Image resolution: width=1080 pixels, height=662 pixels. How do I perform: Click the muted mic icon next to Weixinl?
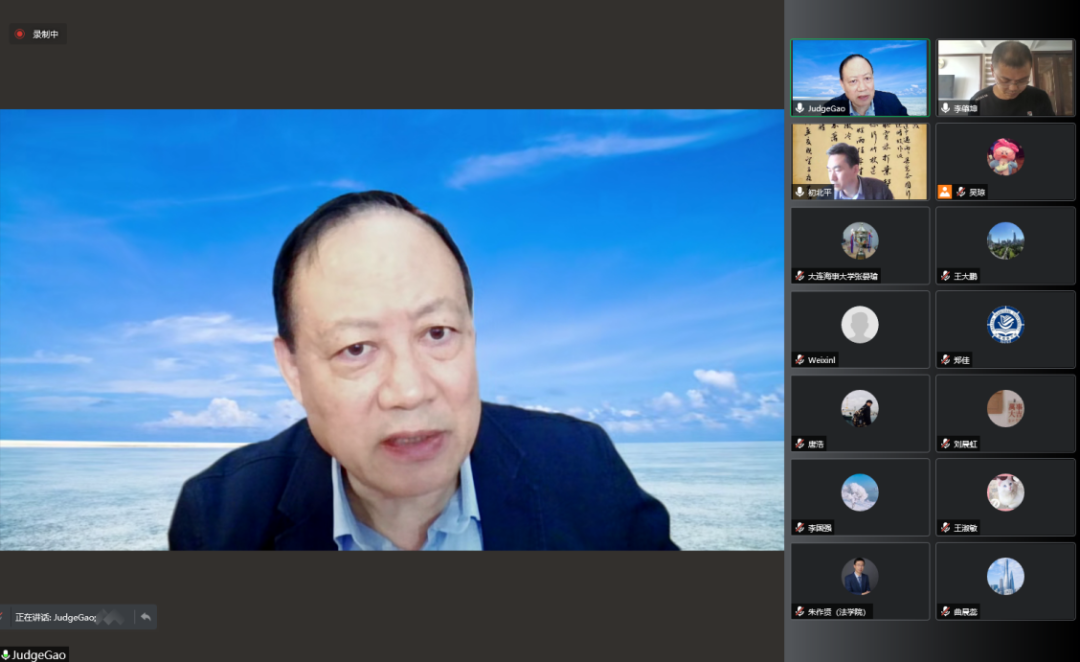tap(800, 359)
